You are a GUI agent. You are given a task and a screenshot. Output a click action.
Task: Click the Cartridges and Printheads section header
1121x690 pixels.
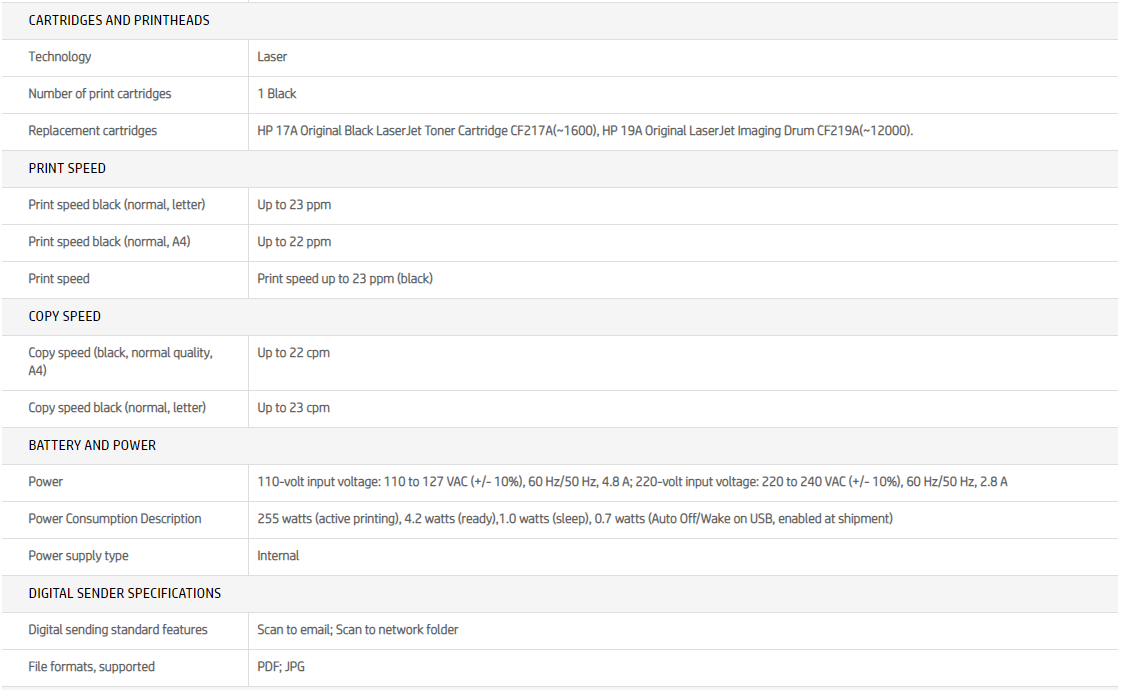click(x=119, y=20)
